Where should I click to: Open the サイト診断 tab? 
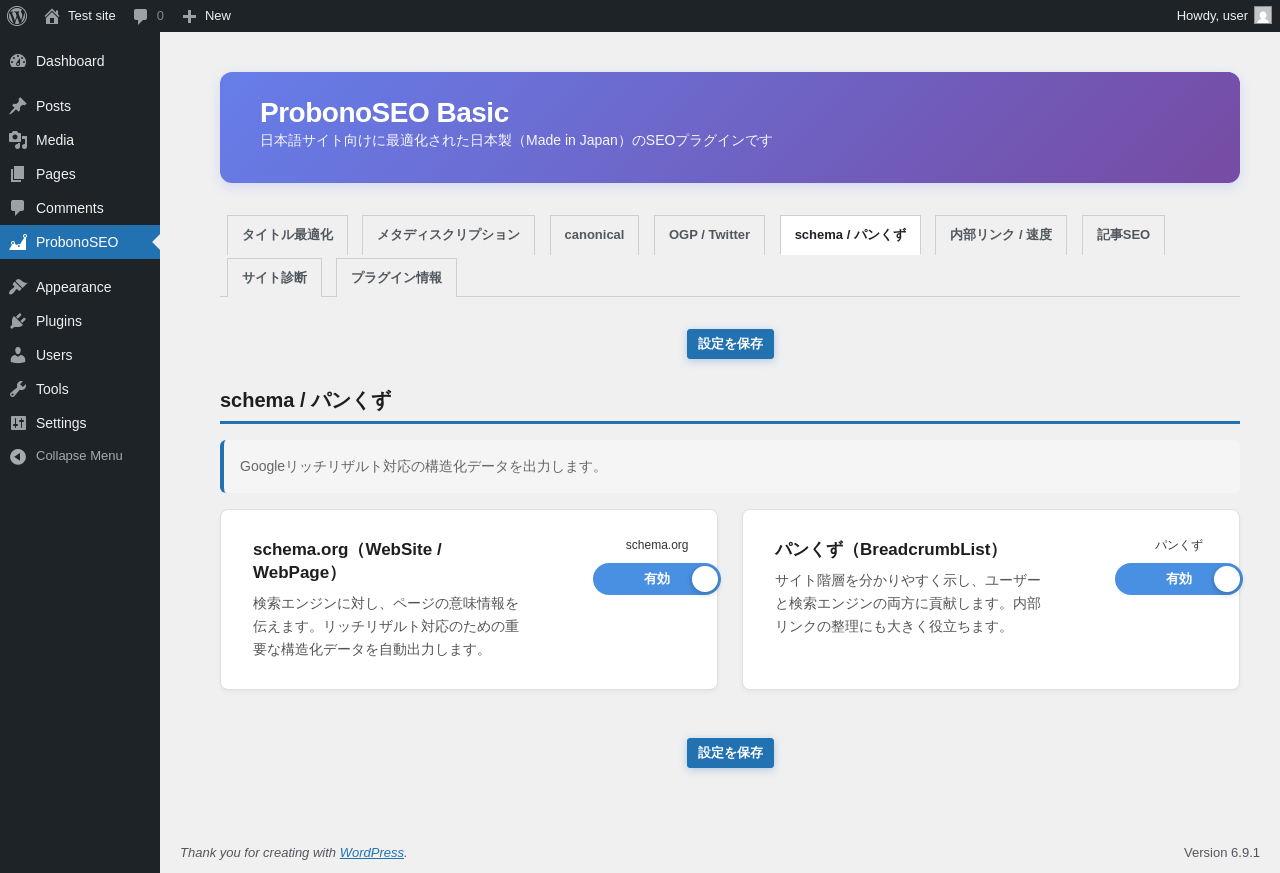[x=274, y=278]
